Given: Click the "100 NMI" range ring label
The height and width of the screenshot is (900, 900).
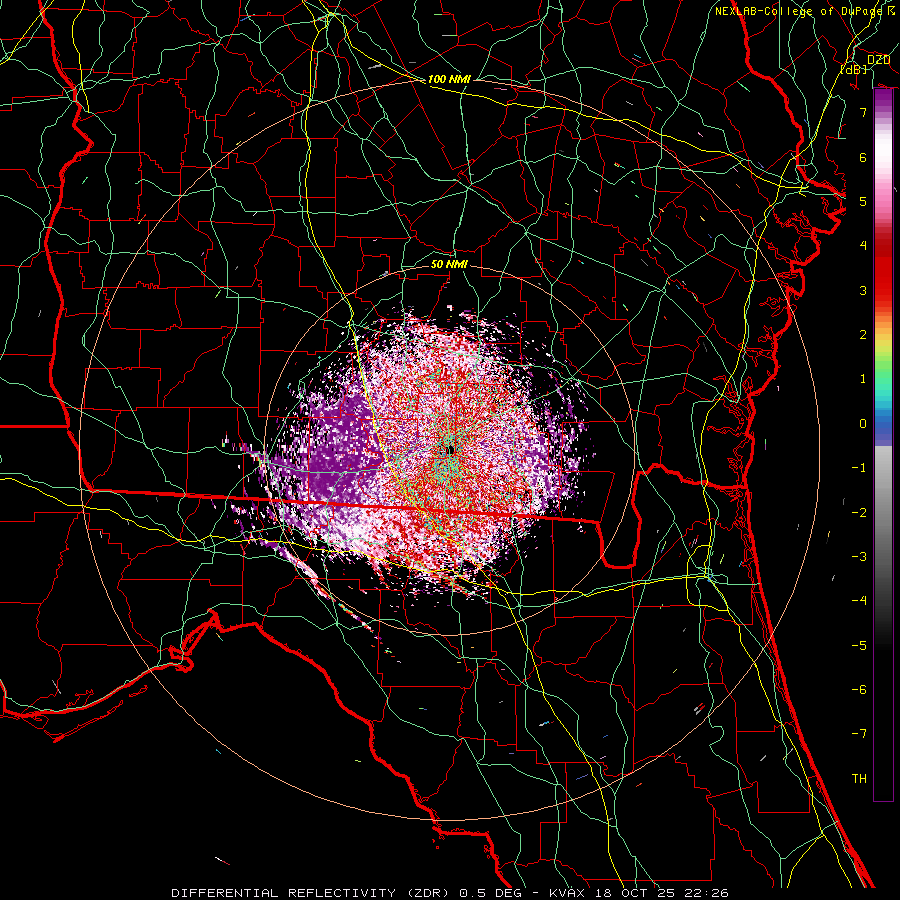Looking at the screenshot, I should click(449, 79).
